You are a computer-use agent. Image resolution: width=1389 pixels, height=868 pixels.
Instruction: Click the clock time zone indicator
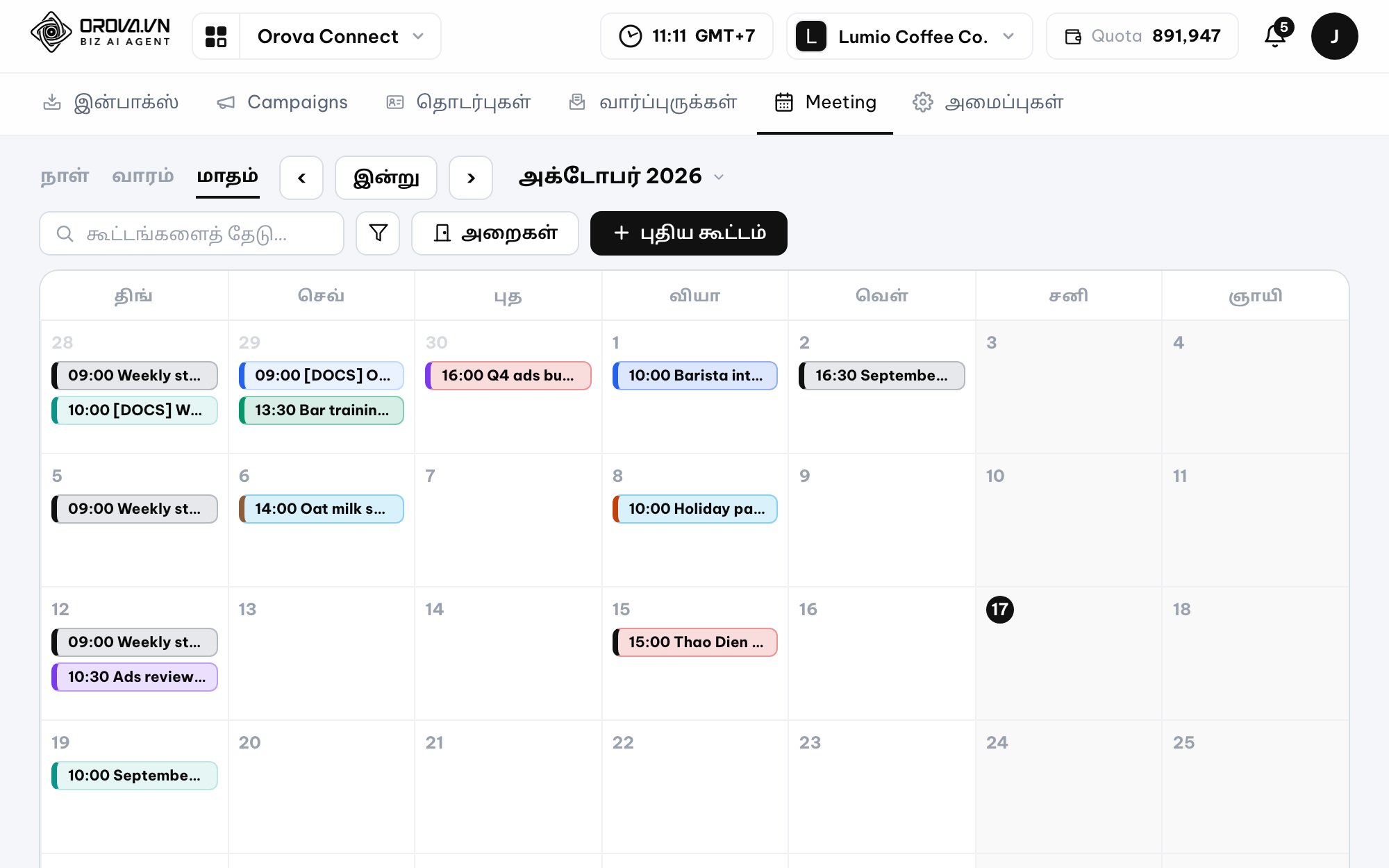pos(686,36)
